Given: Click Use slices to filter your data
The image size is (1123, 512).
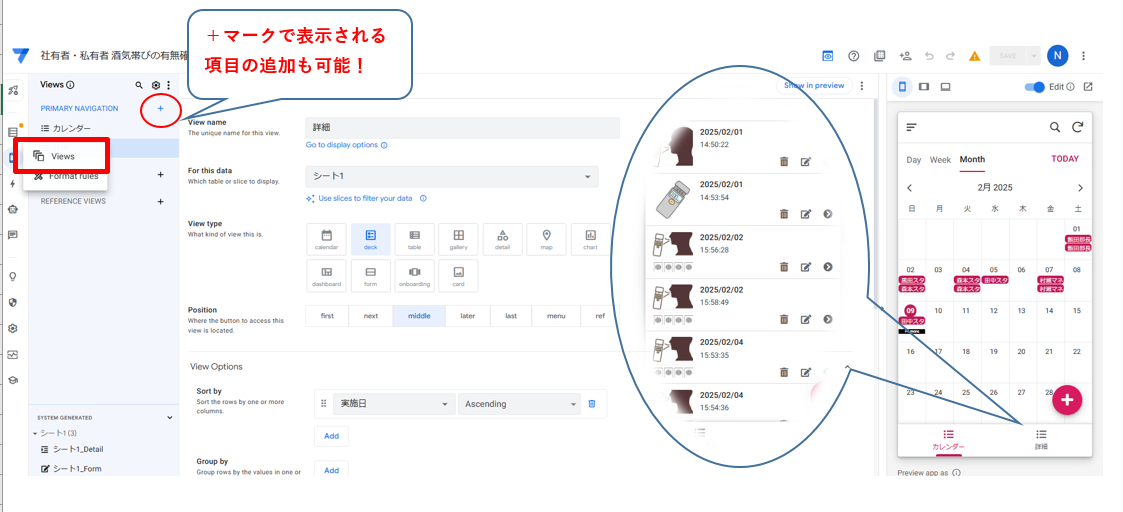Looking at the screenshot, I should 365,198.
